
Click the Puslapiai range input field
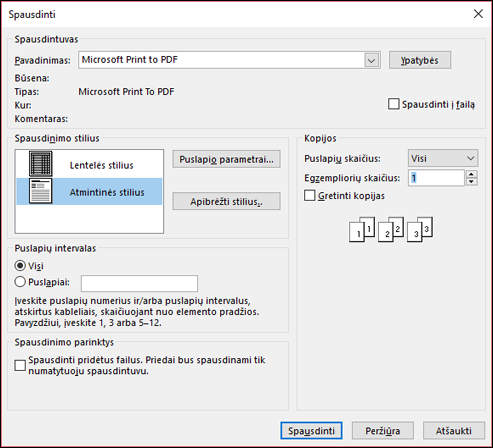pos(139,283)
